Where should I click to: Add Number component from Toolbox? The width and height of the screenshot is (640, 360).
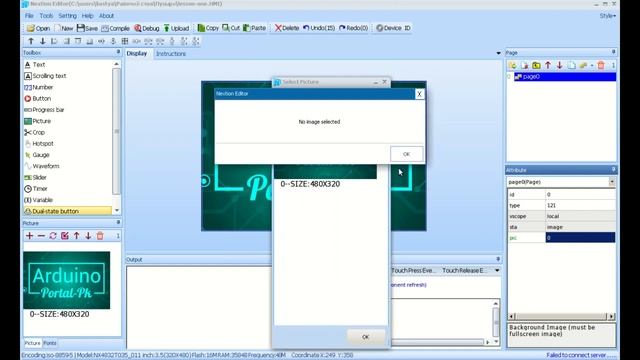click(x=39, y=87)
